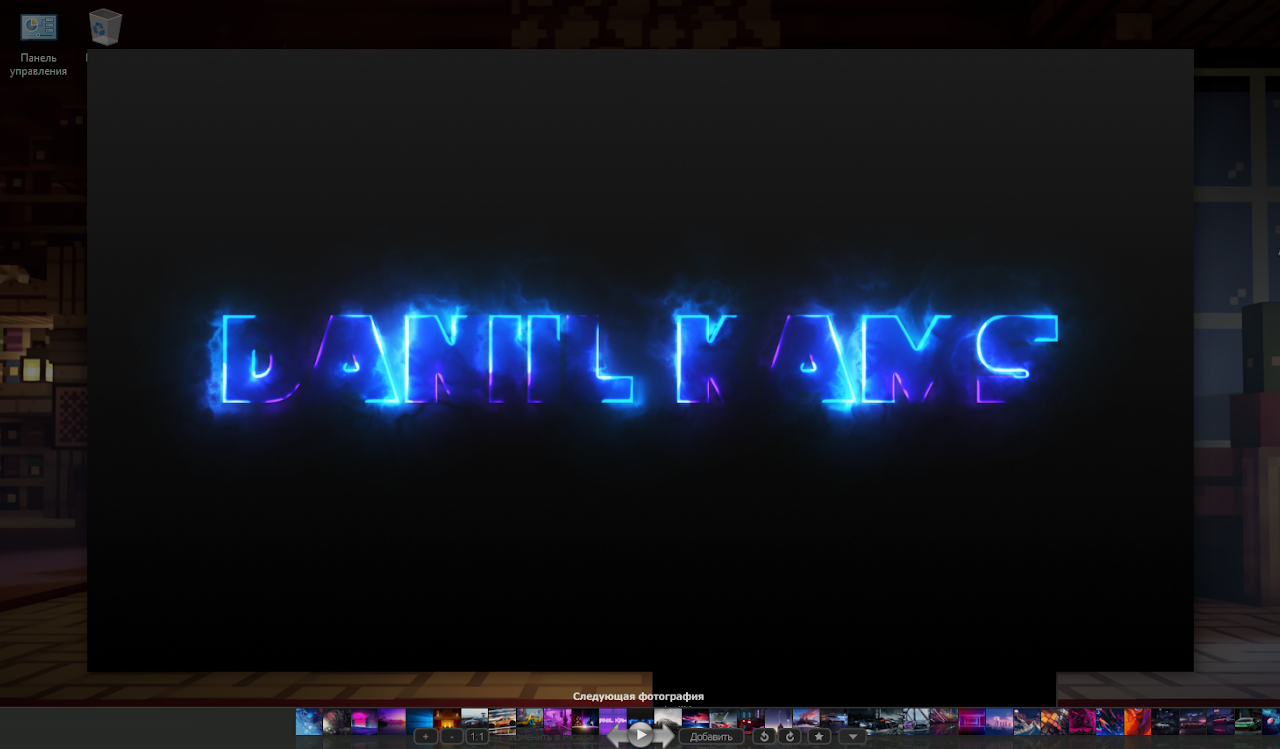This screenshot has height=749, width=1280.
Task: Click the Добавить button
Action: (711, 737)
